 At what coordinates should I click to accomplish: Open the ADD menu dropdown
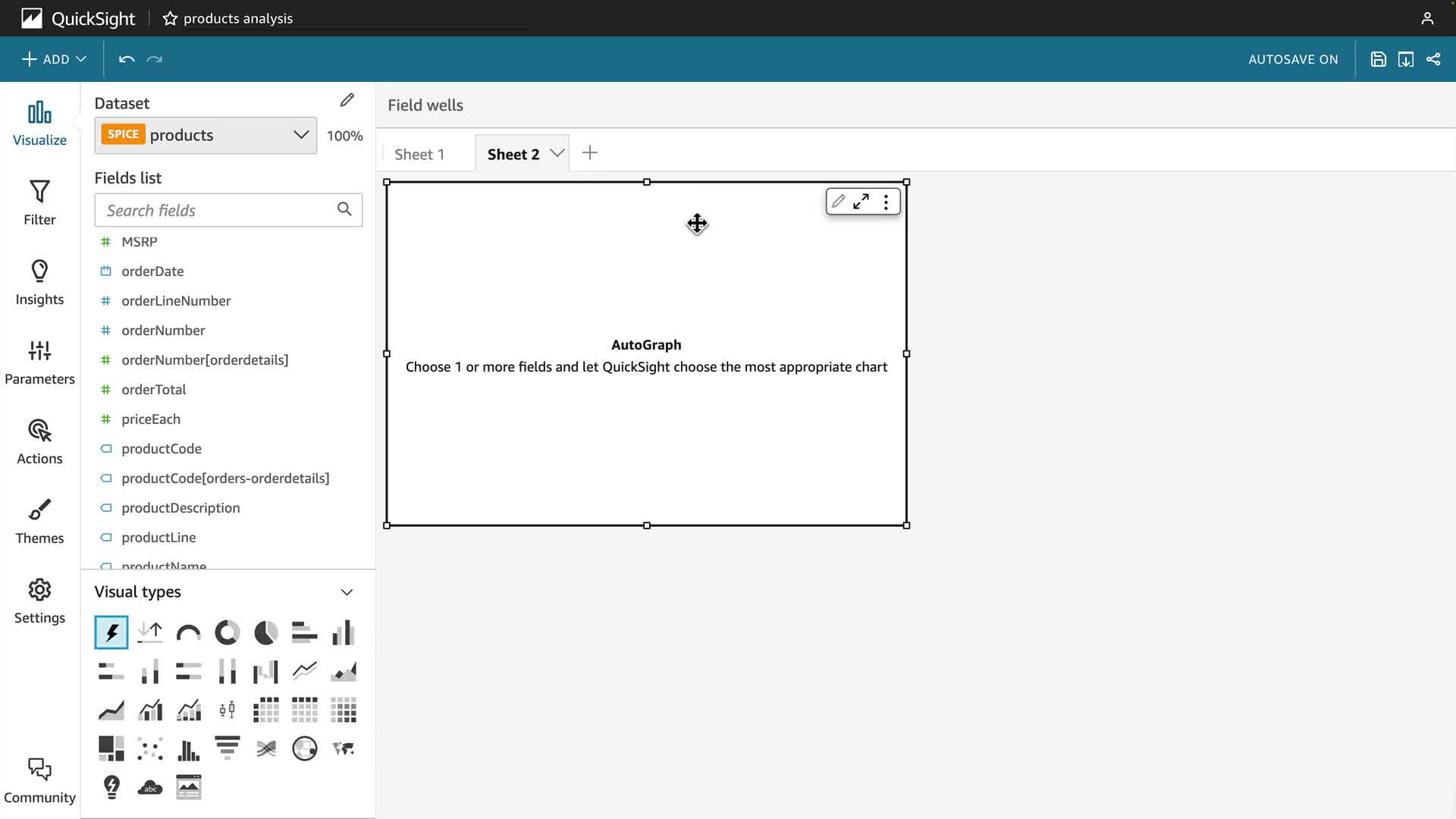pyautogui.click(x=54, y=59)
